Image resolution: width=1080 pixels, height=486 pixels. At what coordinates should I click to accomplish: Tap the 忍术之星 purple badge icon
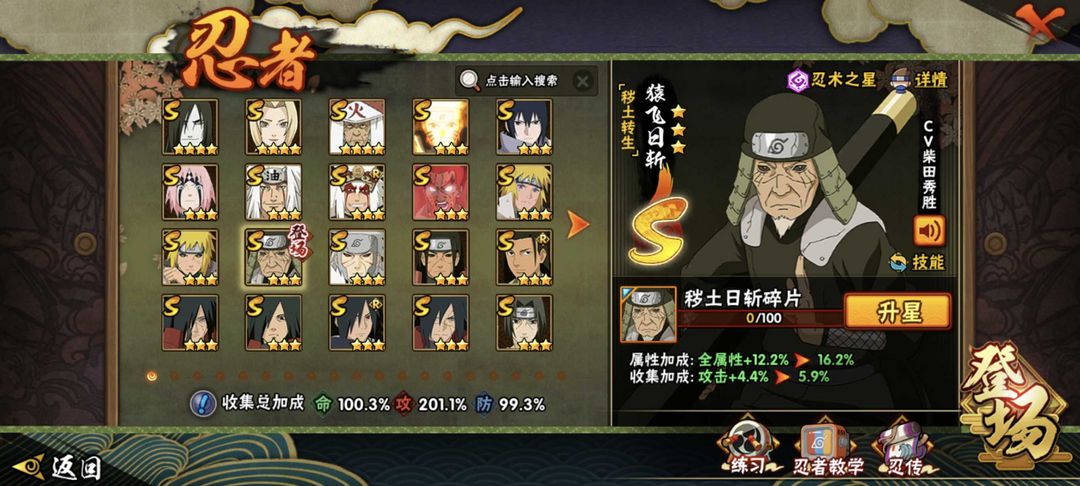tap(798, 81)
